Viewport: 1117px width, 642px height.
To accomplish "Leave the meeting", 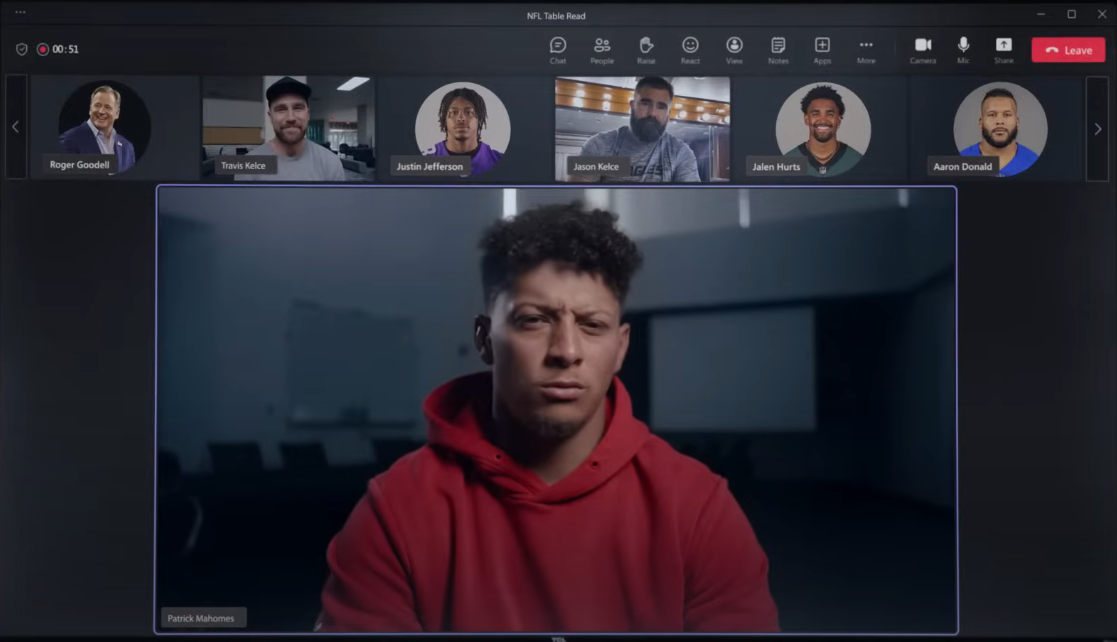I will pyautogui.click(x=1068, y=50).
